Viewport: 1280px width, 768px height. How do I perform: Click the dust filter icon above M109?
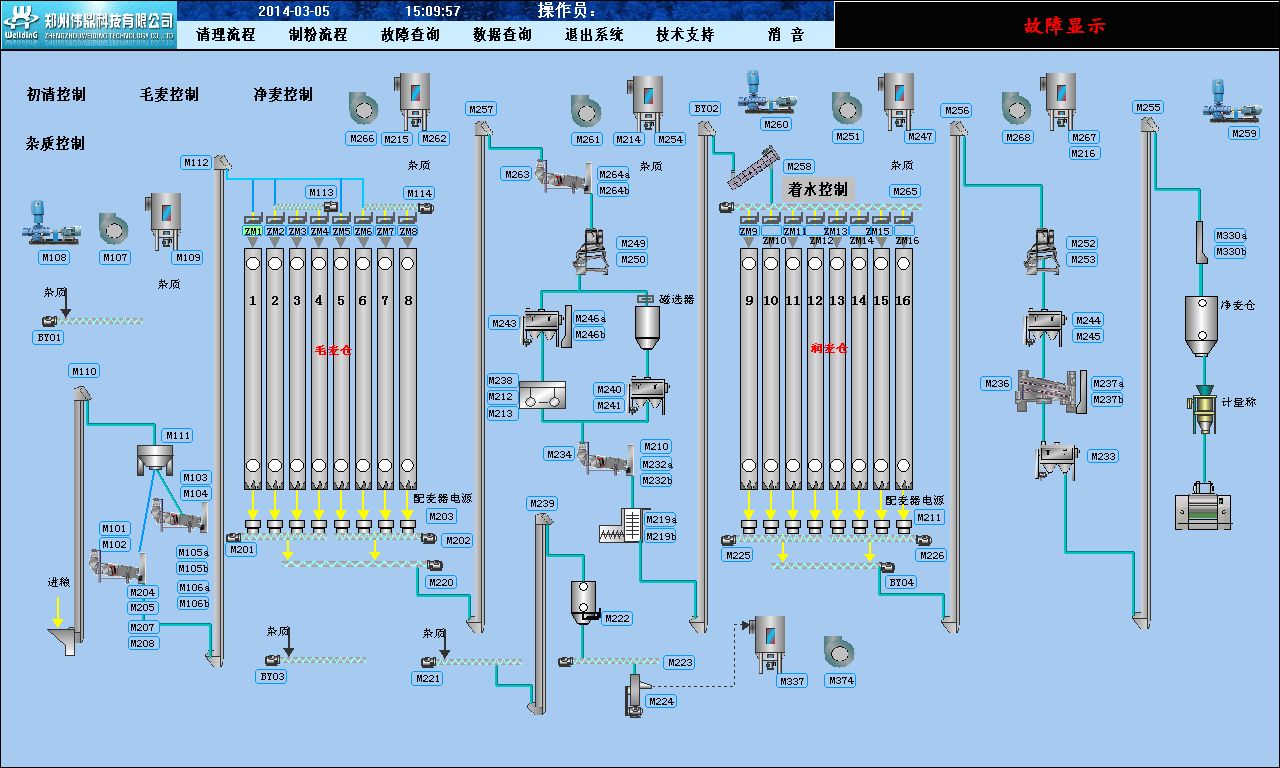coord(164,221)
